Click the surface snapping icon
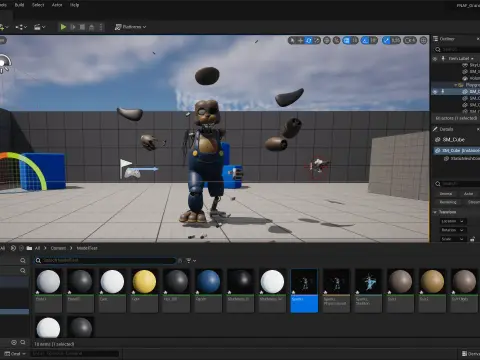This screenshot has width=480, height=360. tap(336, 40)
